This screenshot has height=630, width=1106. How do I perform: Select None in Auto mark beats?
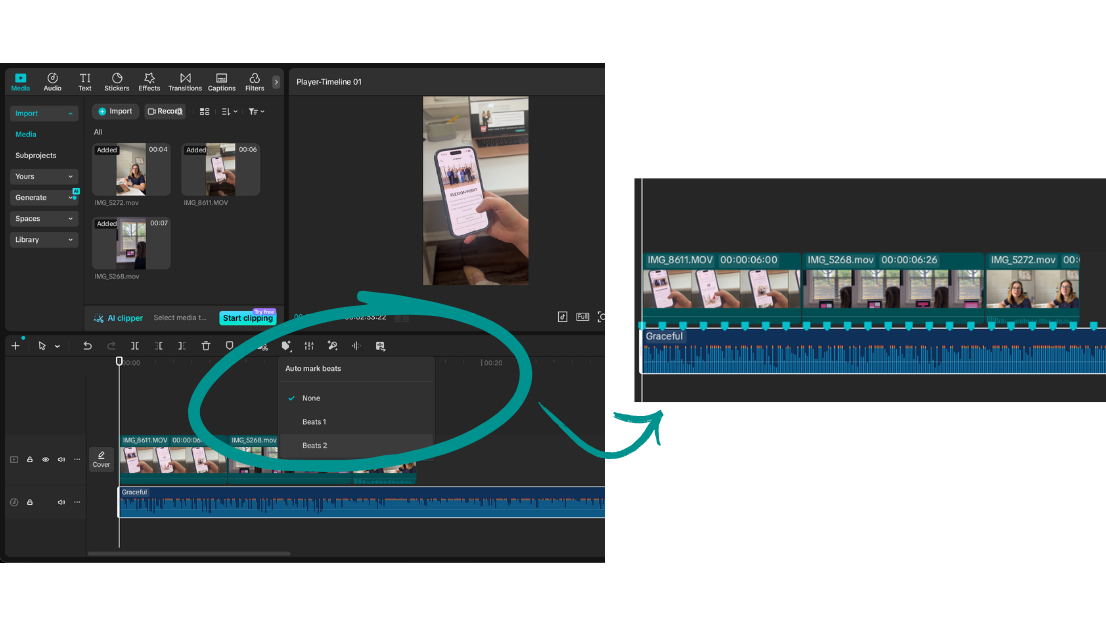pos(356,398)
